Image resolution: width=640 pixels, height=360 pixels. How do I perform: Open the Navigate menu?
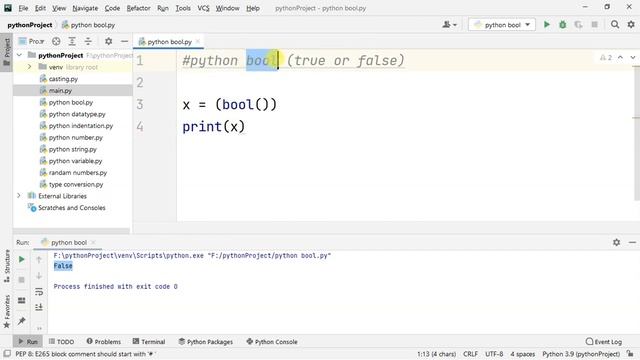pyautogui.click(x=85, y=8)
